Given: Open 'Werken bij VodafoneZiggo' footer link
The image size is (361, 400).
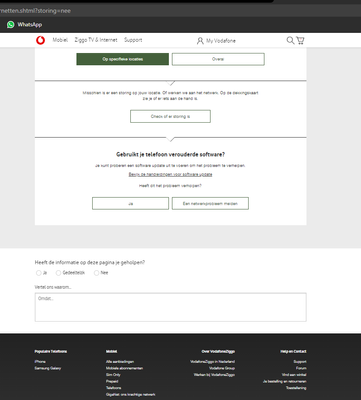Looking at the screenshot, I should point(214,375).
